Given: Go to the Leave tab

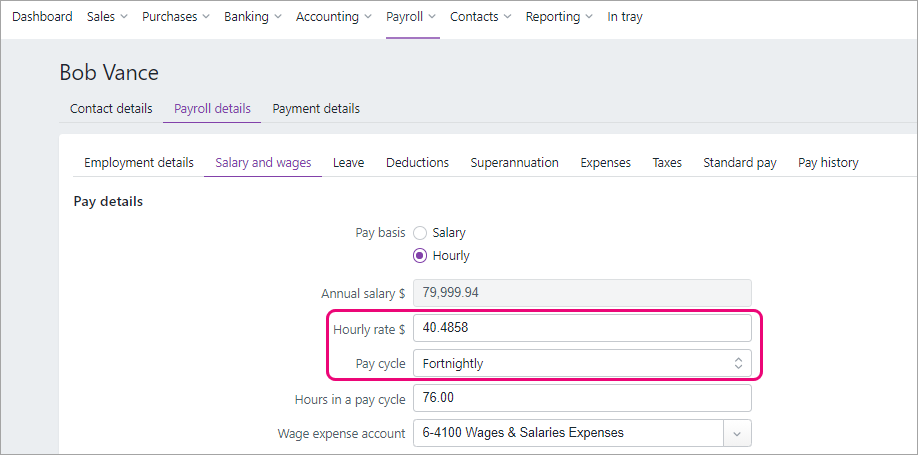Looking at the screenshot, I should [348, 163].
